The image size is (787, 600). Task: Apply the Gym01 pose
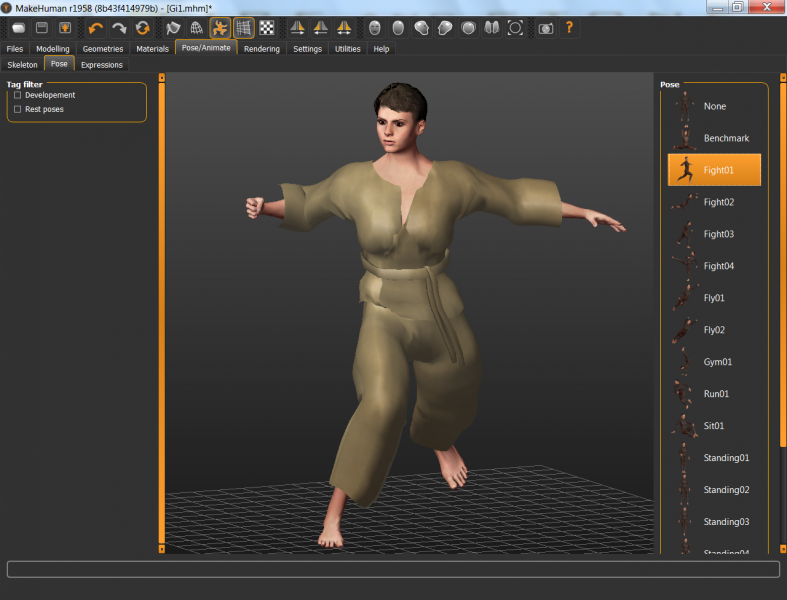714,362
